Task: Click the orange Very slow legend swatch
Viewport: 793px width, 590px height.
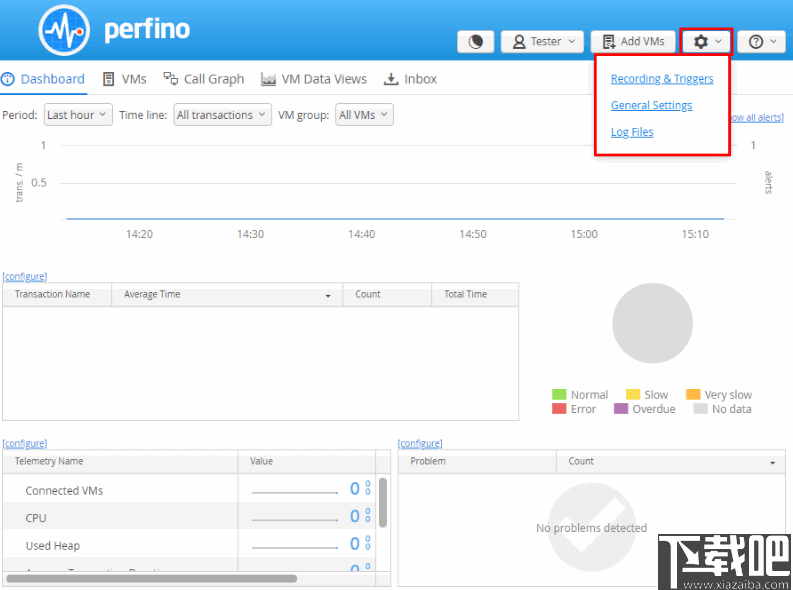Action: pyautogui.click(x=693, y=394)
